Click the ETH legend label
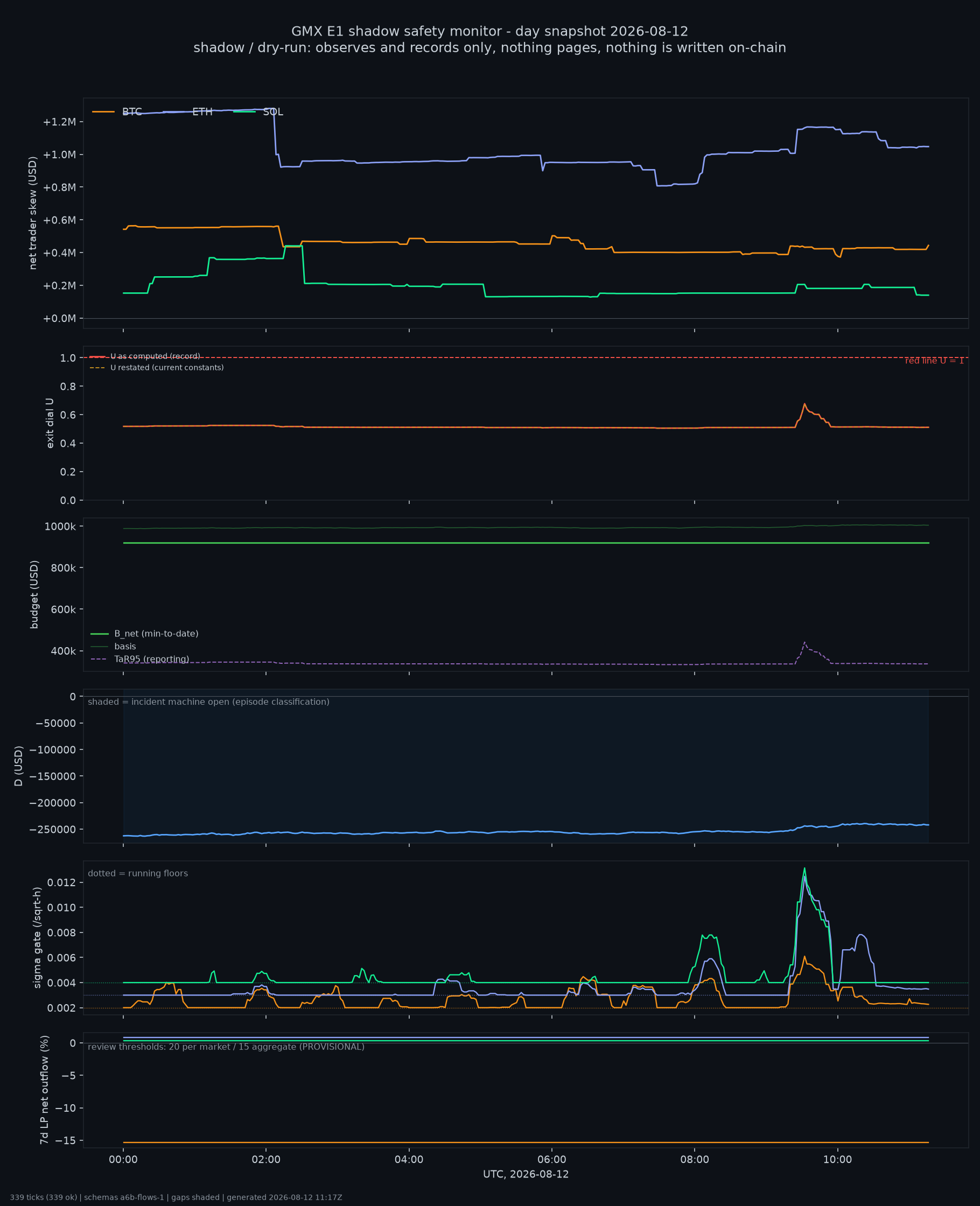 coord(202,112)
